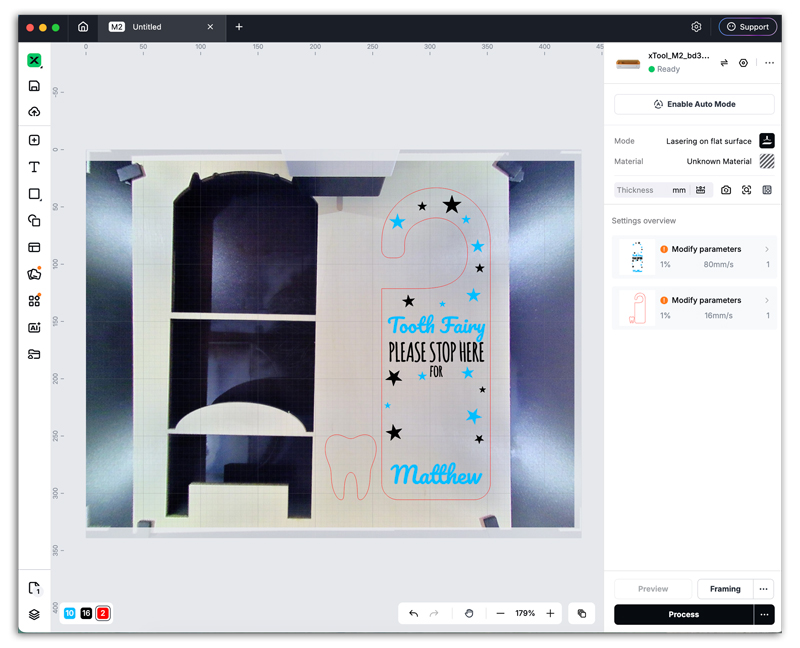Viewport: 800px width, 648px height.
Task: Open the project files folder icon
Action: [34, 354]
